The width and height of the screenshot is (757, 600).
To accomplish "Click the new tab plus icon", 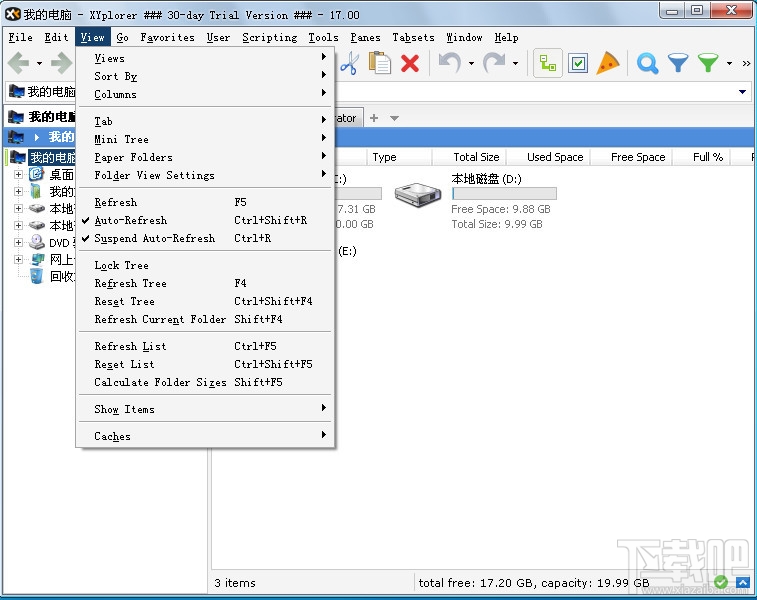I will (374, 118).
